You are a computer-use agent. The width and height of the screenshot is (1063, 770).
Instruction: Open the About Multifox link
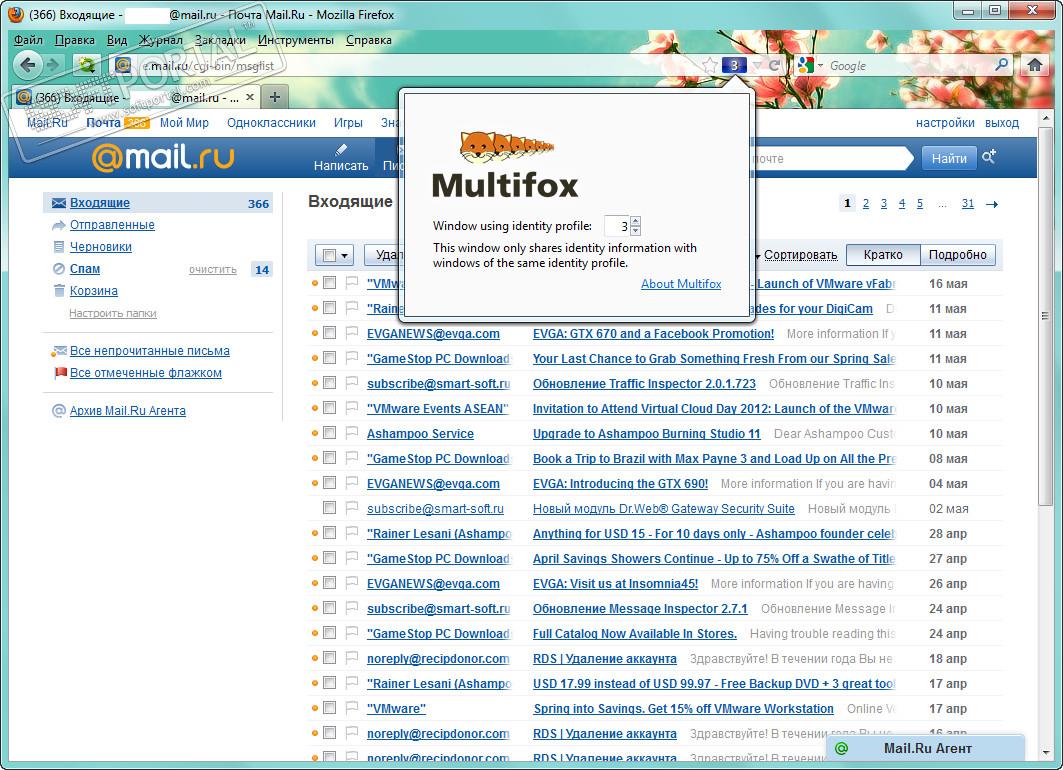[x=681, y=284]
